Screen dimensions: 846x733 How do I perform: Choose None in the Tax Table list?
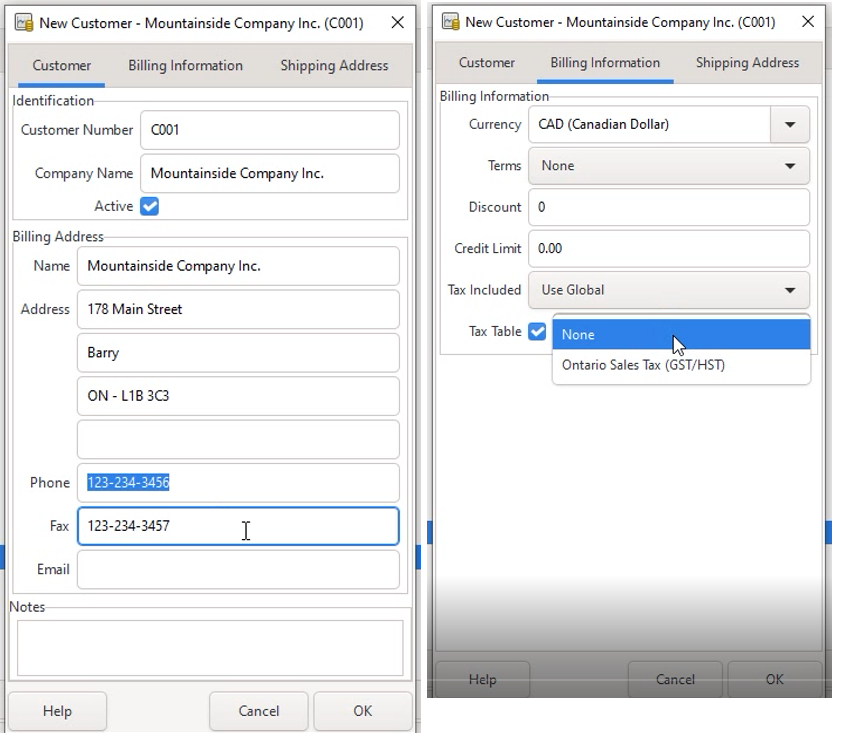coord(680,335)
